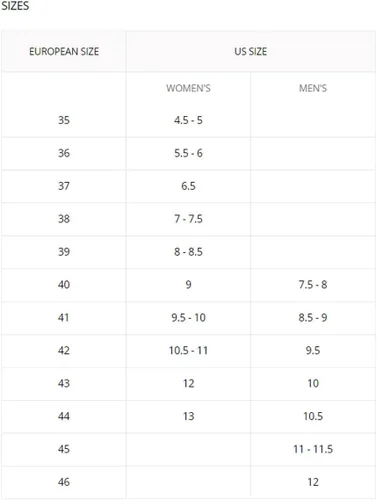Select women's size 10.5 - 11 cell
This screenshot has width=377, height=500.
(x=188, y=351)
